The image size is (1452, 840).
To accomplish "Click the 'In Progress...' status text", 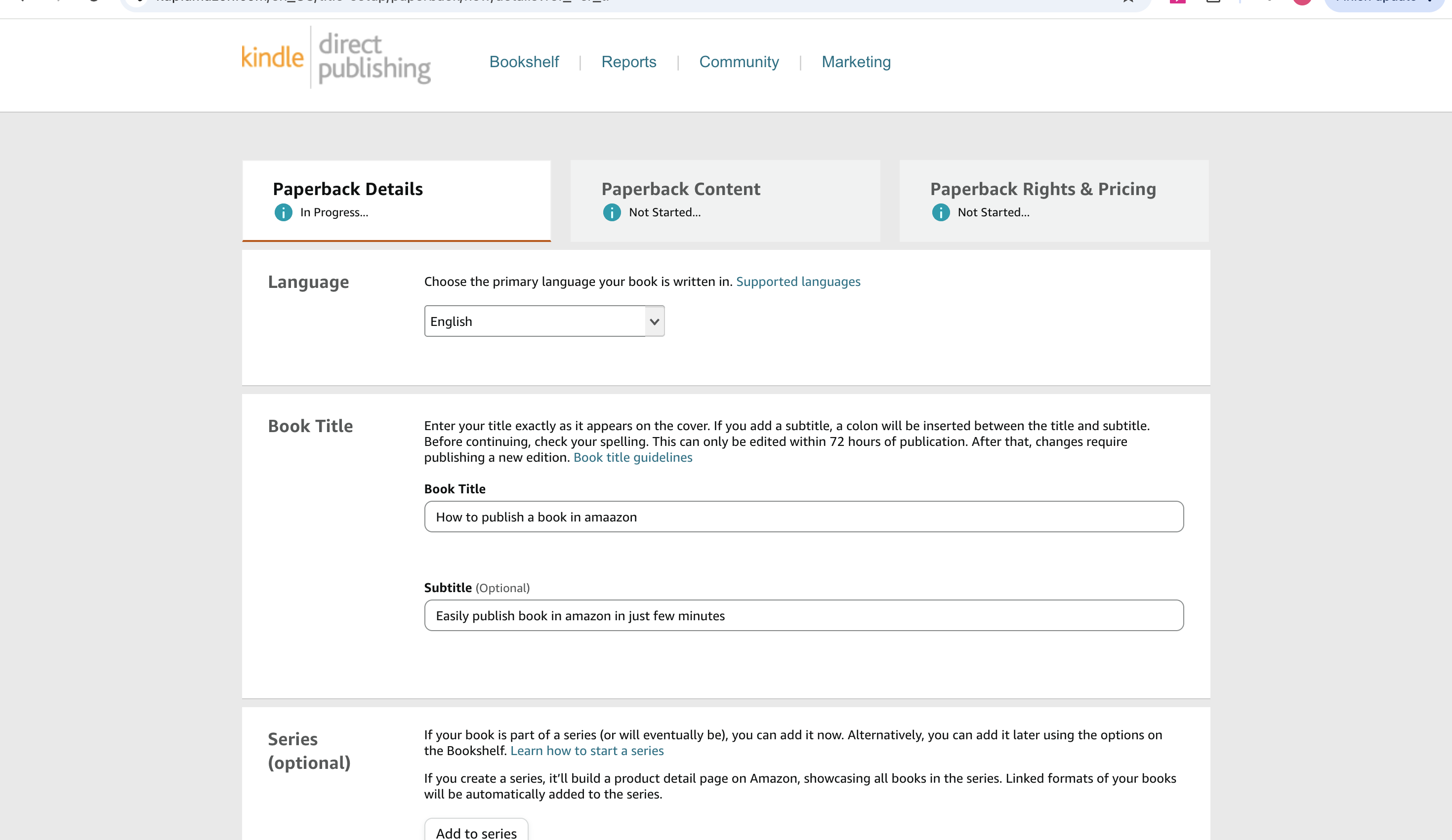I will (333, 212).
